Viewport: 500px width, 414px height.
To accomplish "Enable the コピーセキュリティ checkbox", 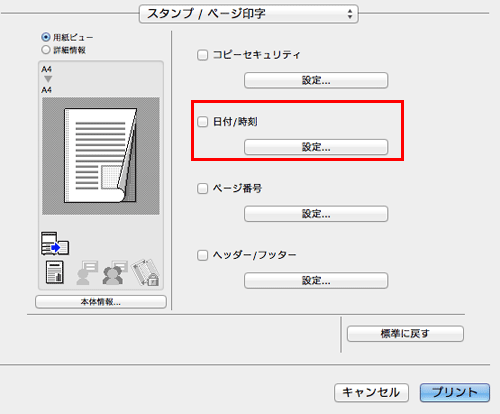I will pyautogui.click(x=202, y=55).
